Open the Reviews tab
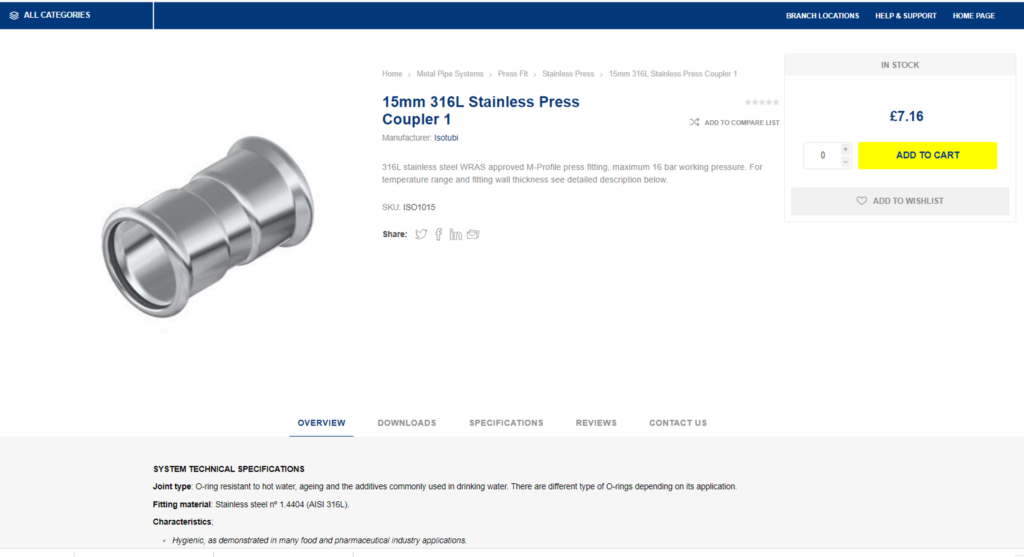 [x=596, y=423]
